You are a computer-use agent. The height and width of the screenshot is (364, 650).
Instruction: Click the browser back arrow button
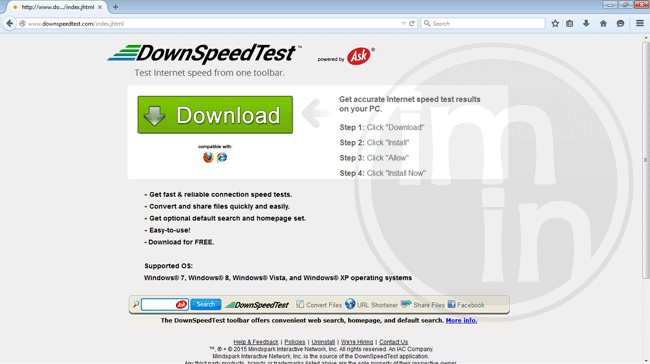[10, 24]
